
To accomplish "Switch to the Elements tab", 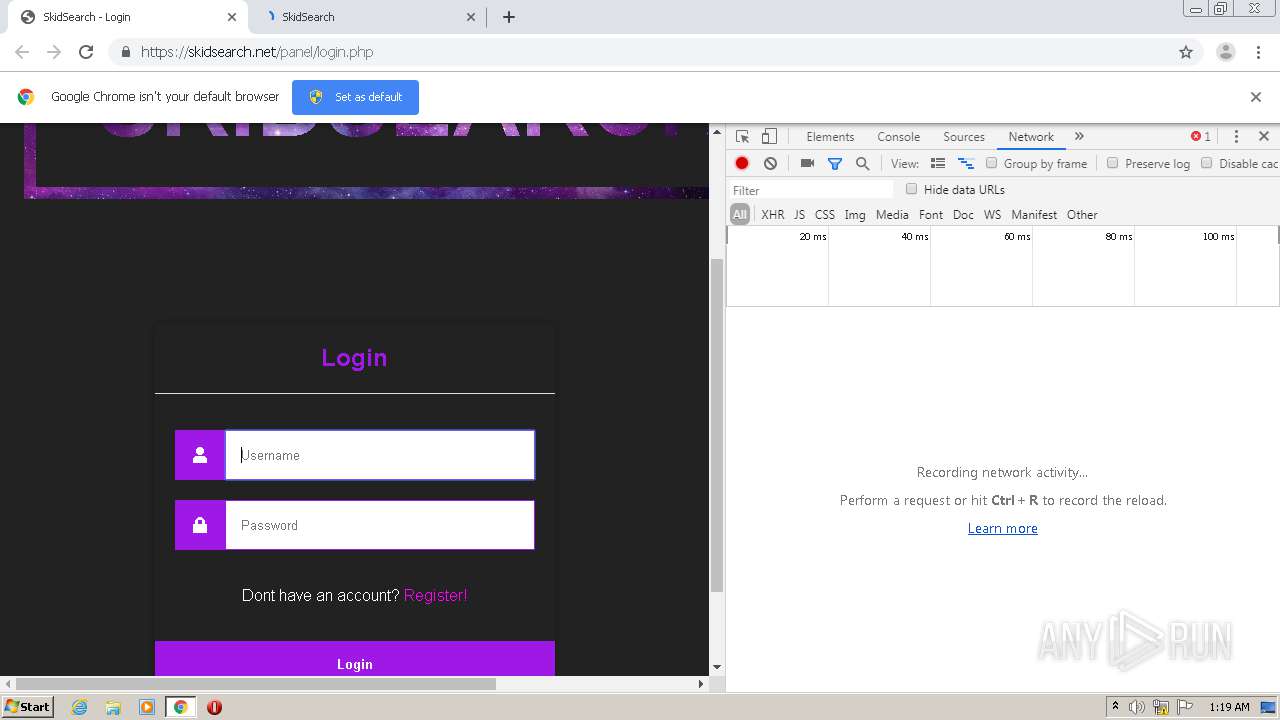I will [830, 137].
